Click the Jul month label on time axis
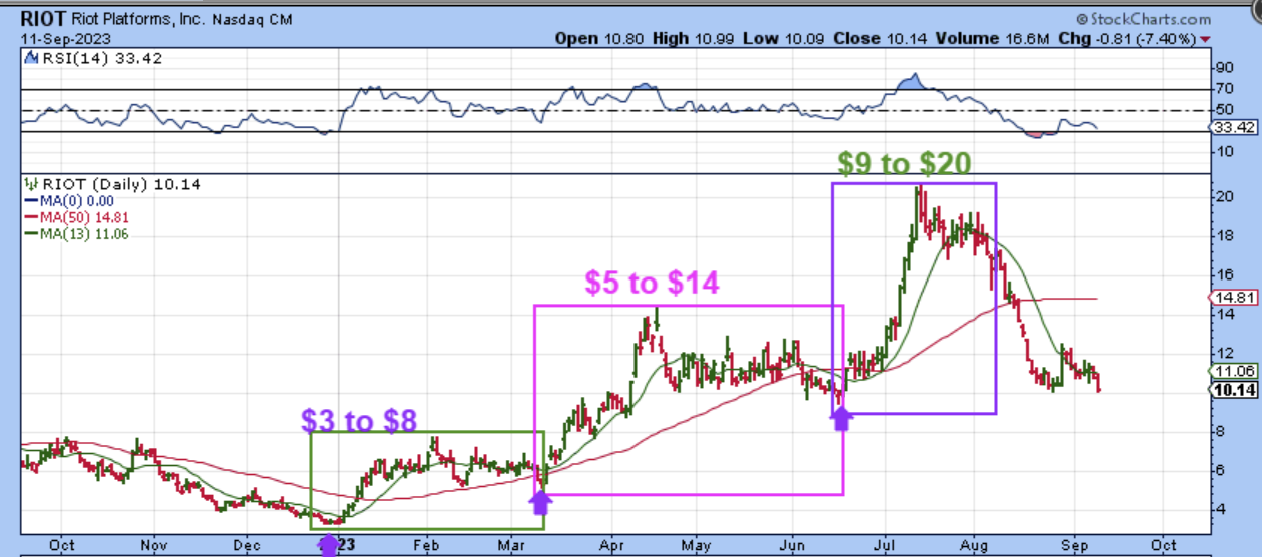The width and height of the screenshot is (1263, 558). coord(884,546)
